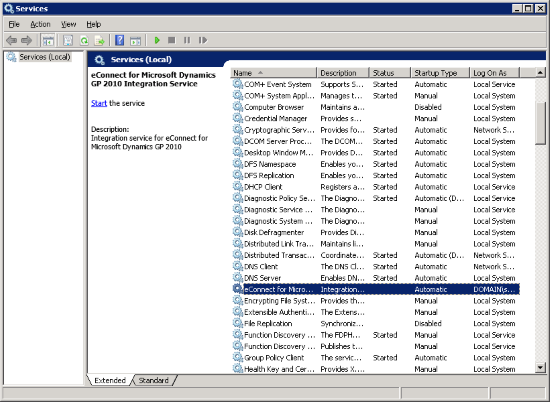Switch to the Extended tab
The height and width of the screenshot is (402, 550).
(110, 380)
